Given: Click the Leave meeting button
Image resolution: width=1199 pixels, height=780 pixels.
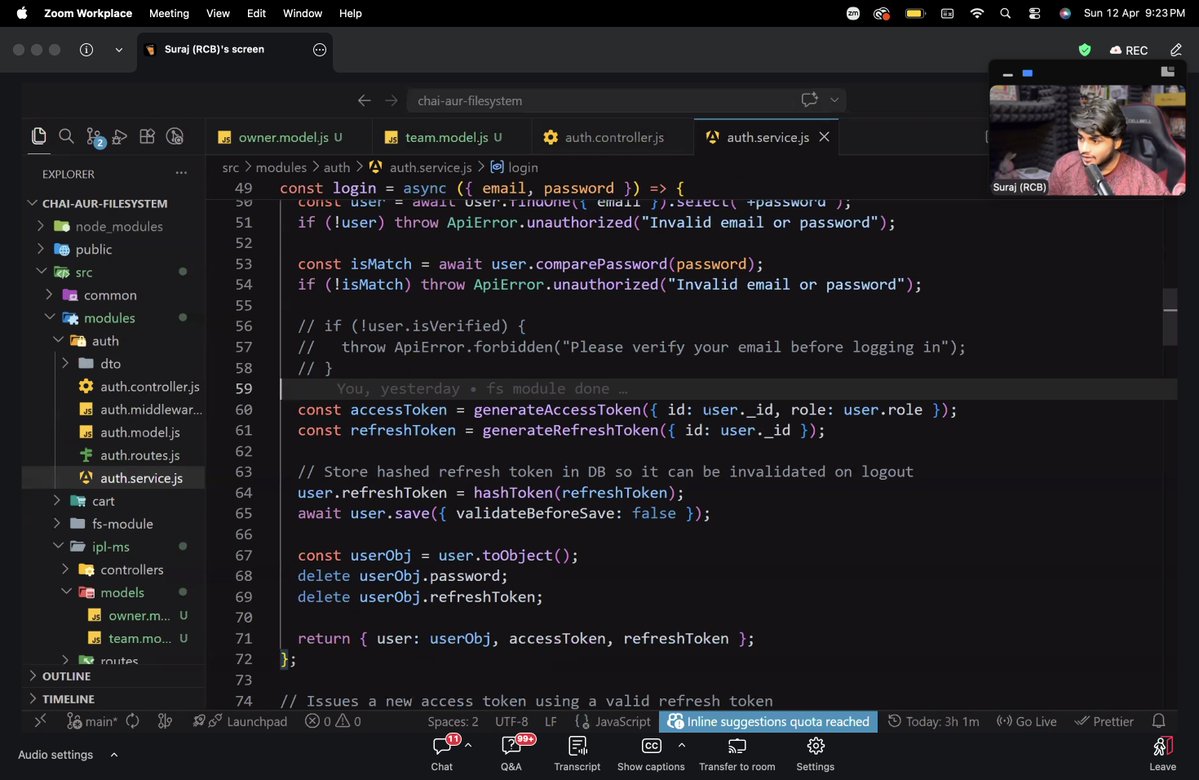Looking at the screenshot, I should [1162, 753].
